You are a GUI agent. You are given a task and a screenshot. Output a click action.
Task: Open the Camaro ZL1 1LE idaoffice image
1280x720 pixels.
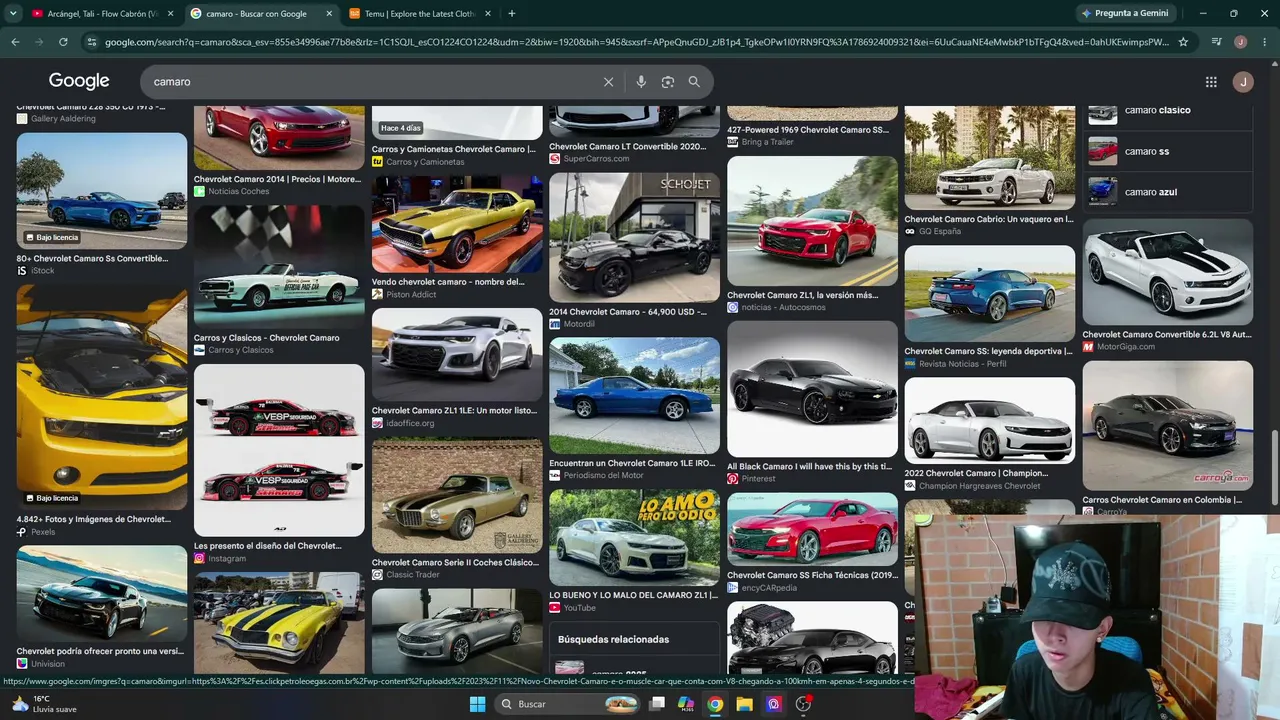457,355
